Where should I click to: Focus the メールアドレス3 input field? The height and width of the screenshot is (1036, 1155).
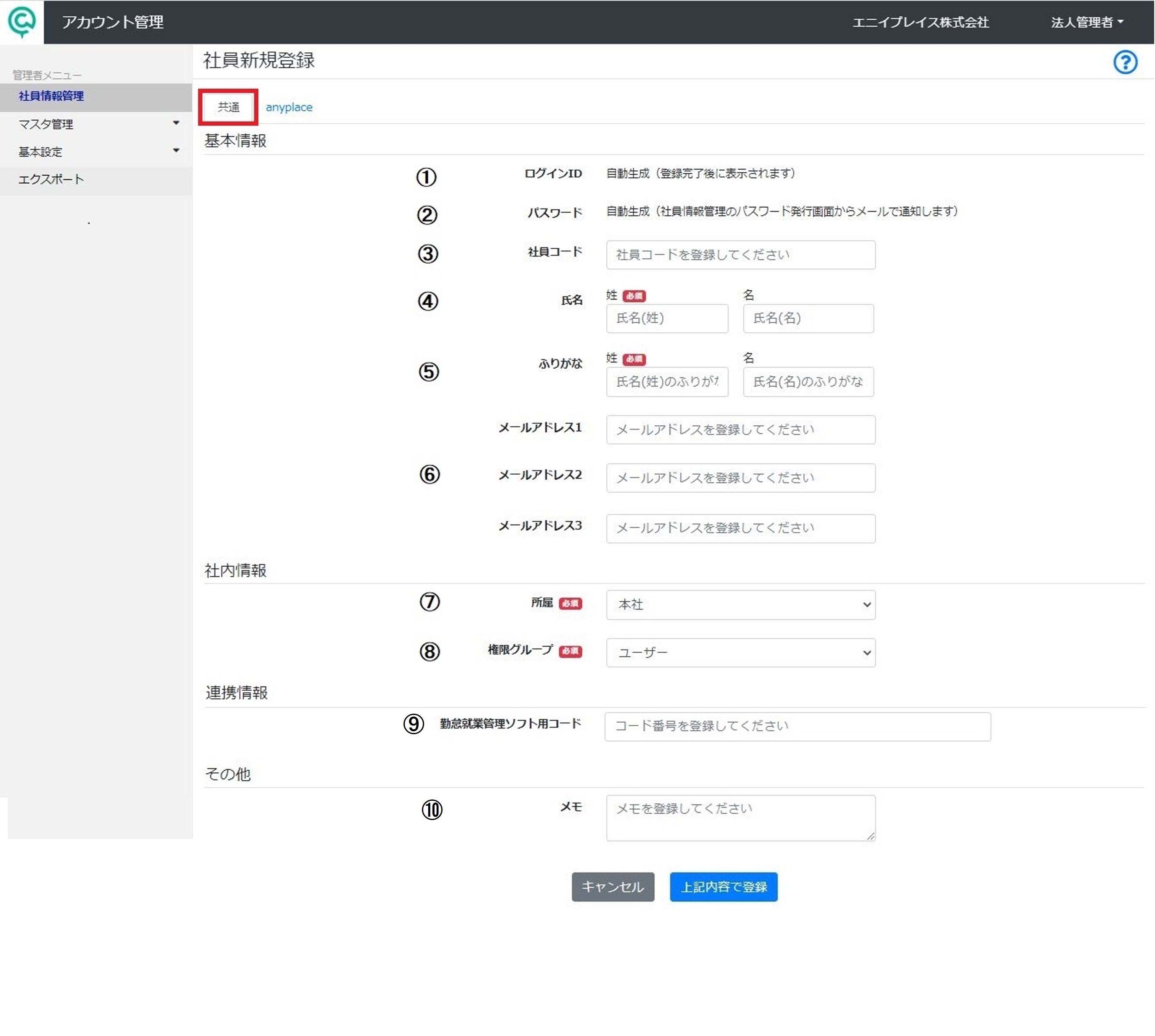[740, 528]
